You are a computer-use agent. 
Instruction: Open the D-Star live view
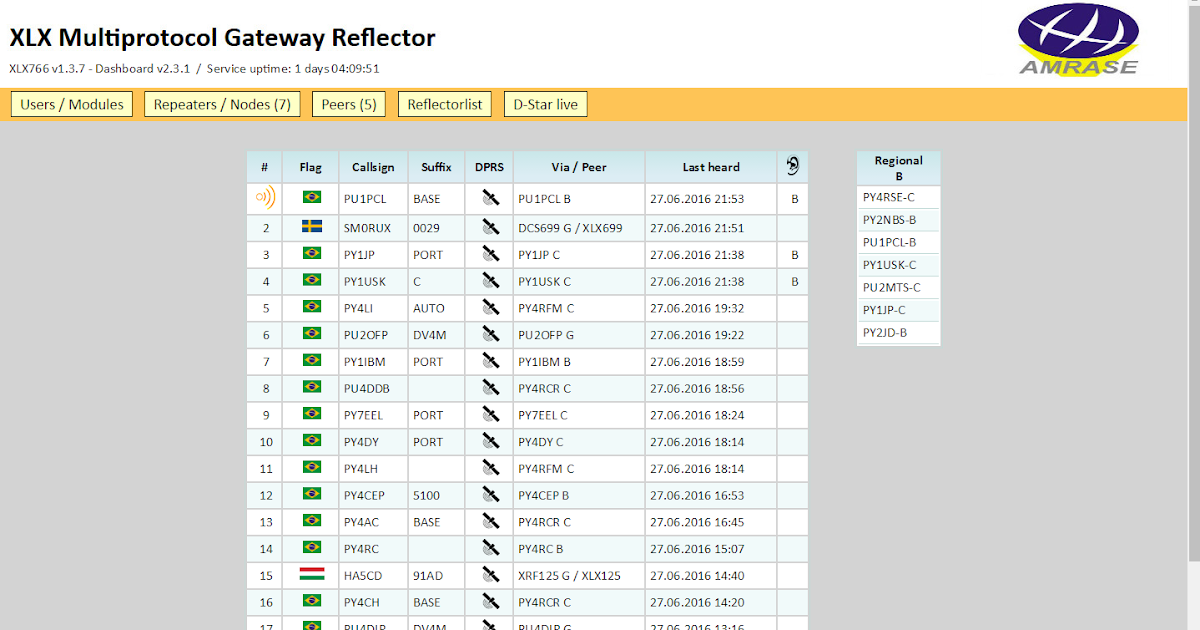545,103
